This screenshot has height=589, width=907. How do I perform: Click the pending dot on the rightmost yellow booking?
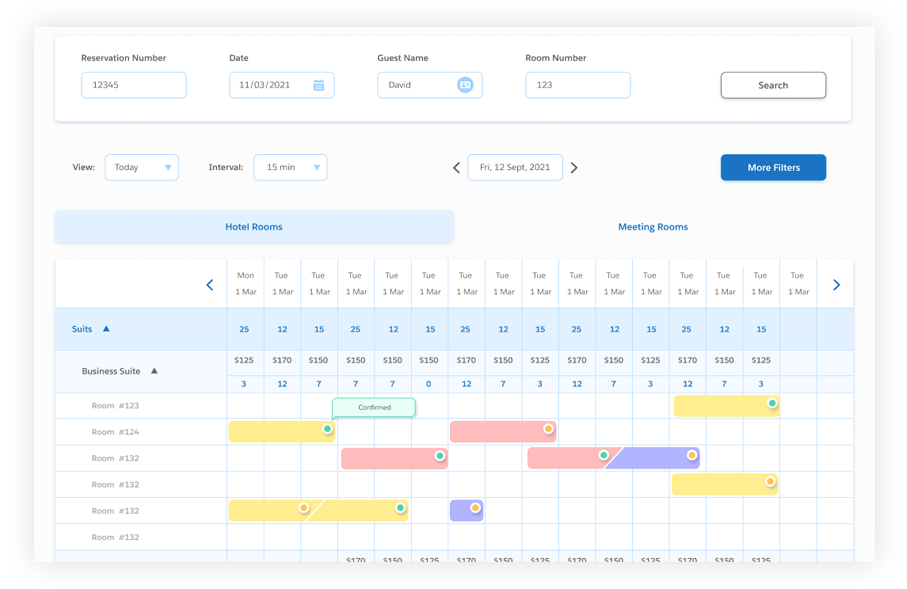point(770,481)
